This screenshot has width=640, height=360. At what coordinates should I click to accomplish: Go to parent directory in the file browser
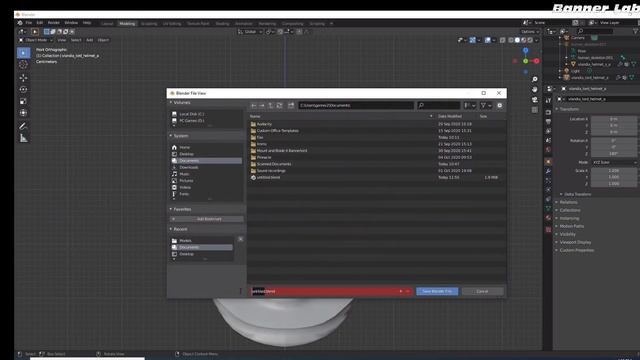271,106
